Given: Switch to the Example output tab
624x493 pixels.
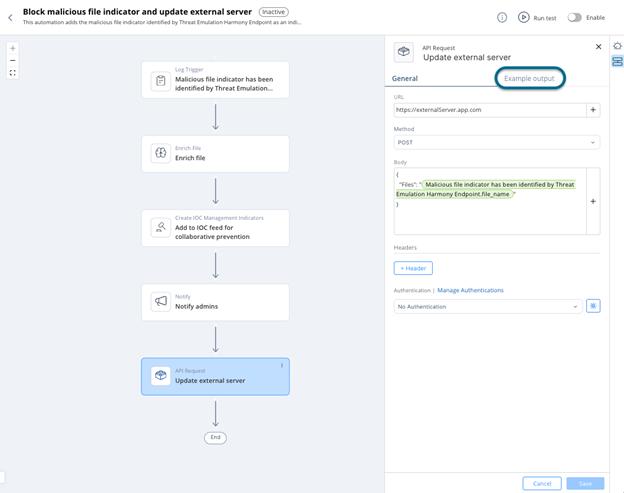Looking at the screenshot, I should (529, 78).
